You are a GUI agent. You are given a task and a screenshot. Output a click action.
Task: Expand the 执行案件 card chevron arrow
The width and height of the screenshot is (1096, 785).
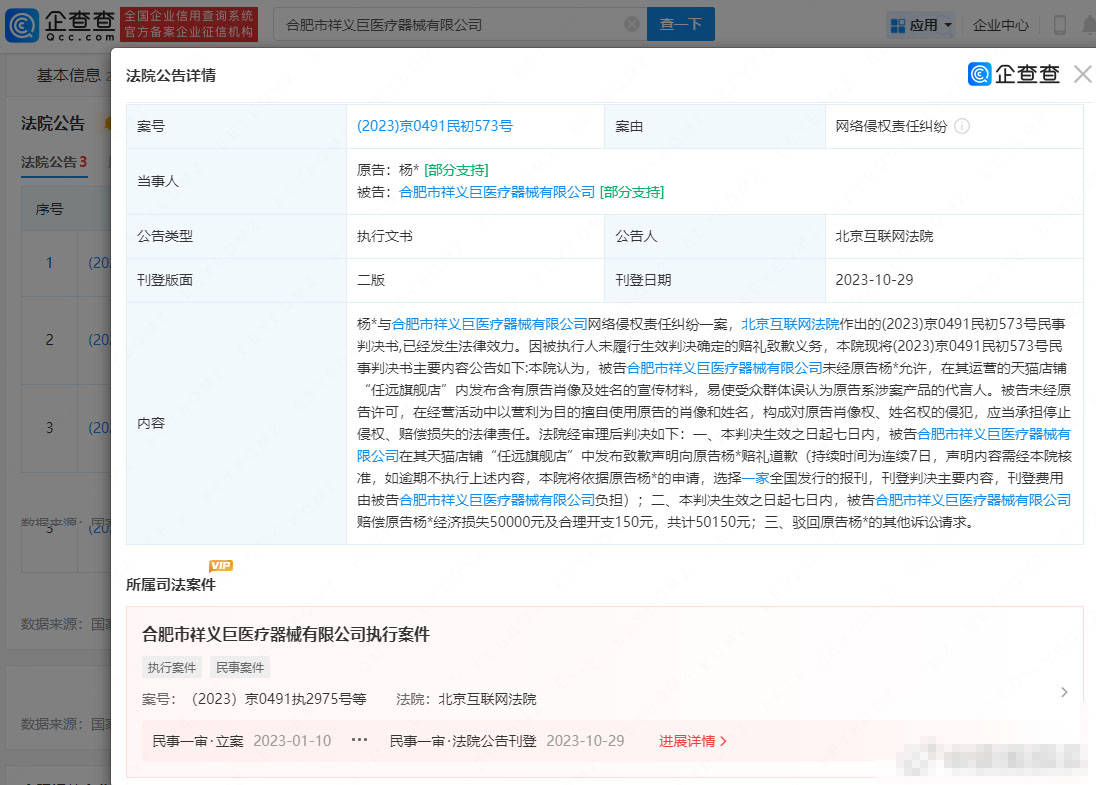[1064, 692]
